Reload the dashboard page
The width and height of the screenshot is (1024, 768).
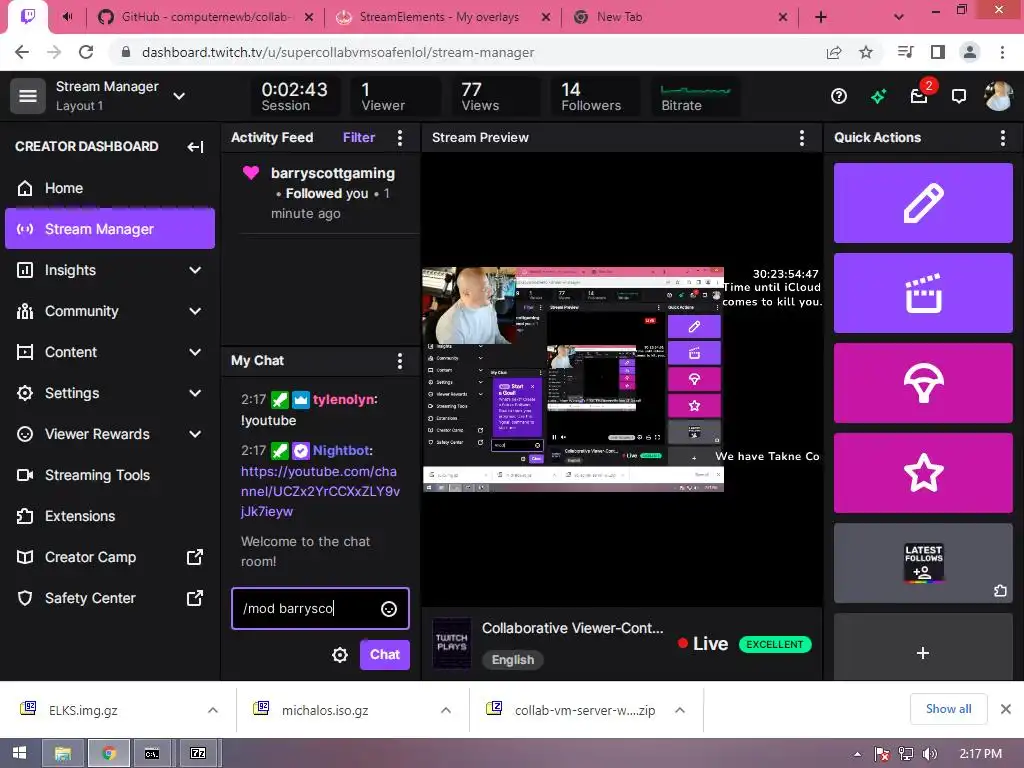(86, 52)
